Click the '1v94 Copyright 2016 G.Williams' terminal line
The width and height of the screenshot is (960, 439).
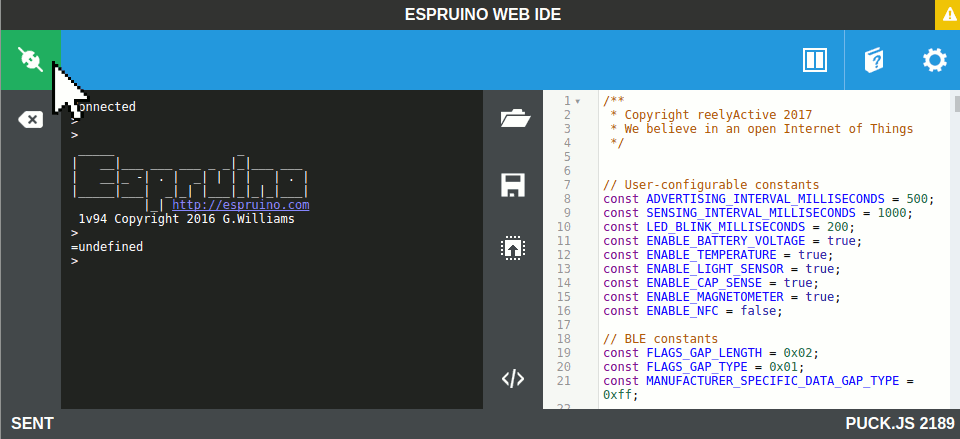187,219
